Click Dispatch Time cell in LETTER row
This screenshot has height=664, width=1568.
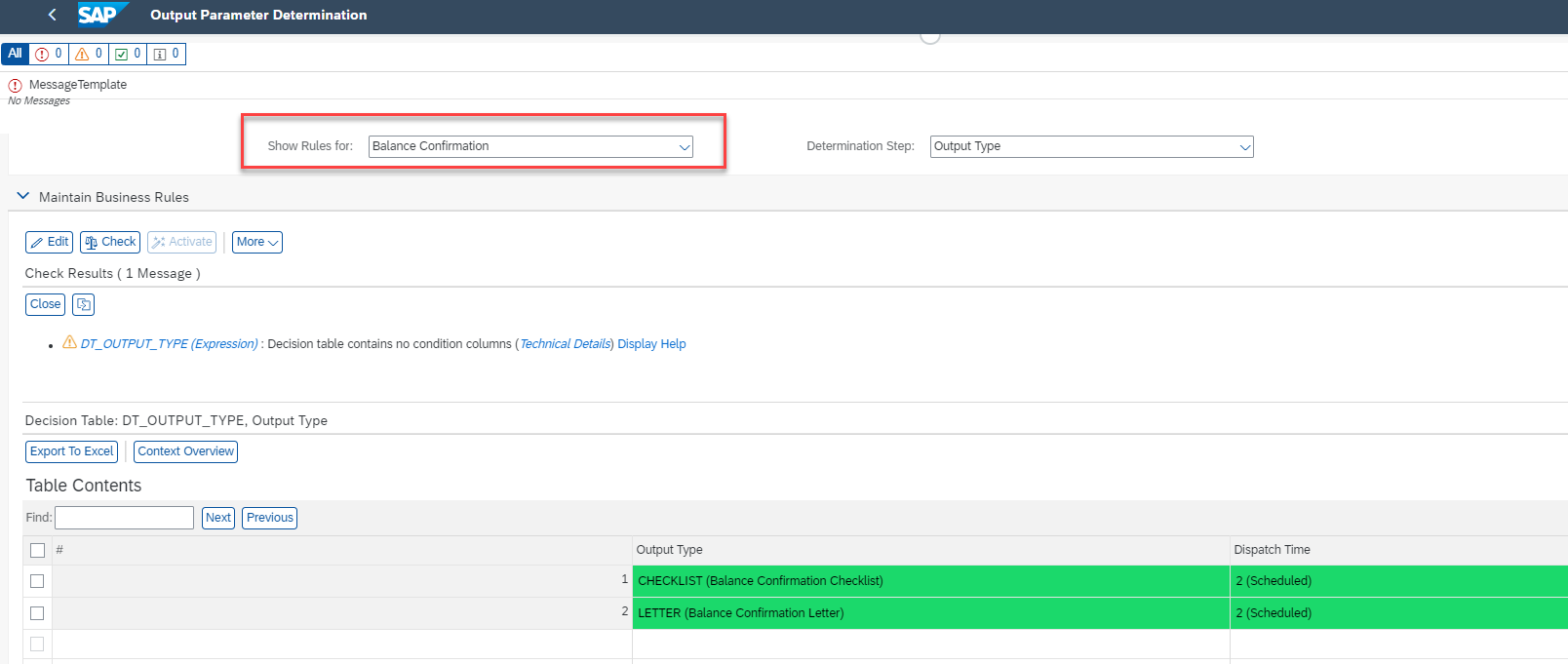(1399, 613)
